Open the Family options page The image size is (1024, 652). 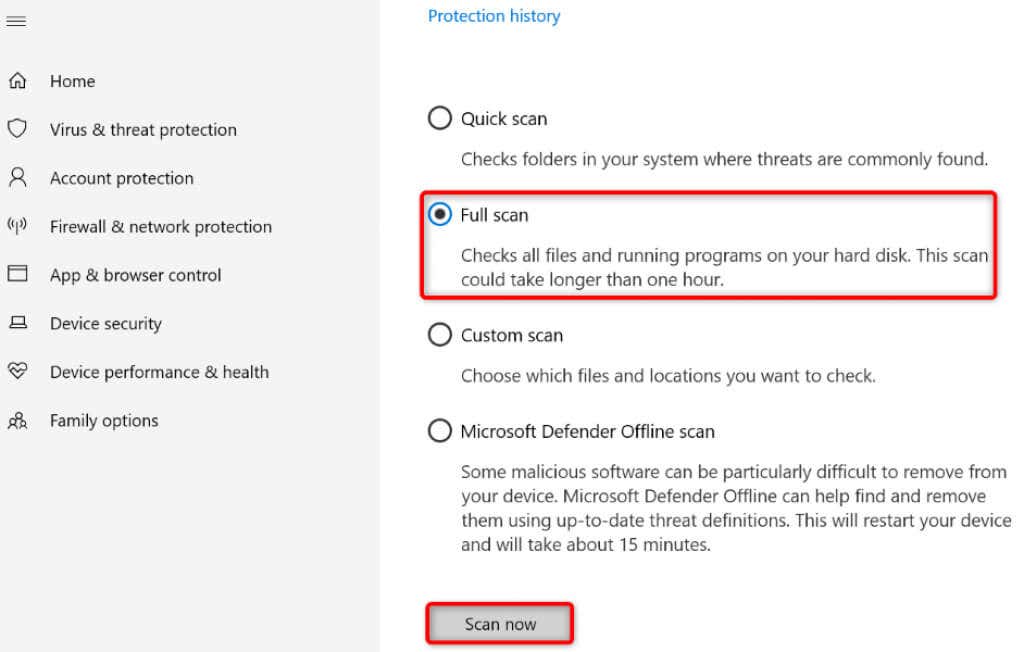tap(104, 421)
